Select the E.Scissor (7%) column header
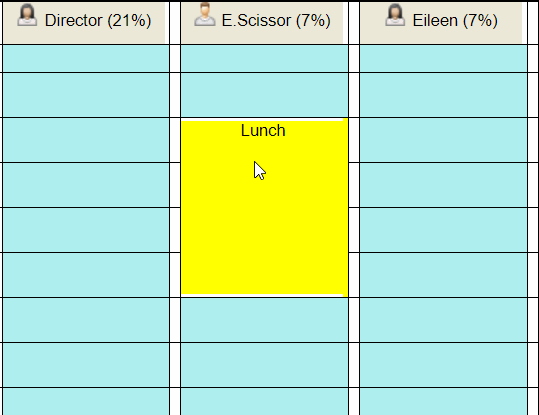539x415 pixels. click(262, 23)
